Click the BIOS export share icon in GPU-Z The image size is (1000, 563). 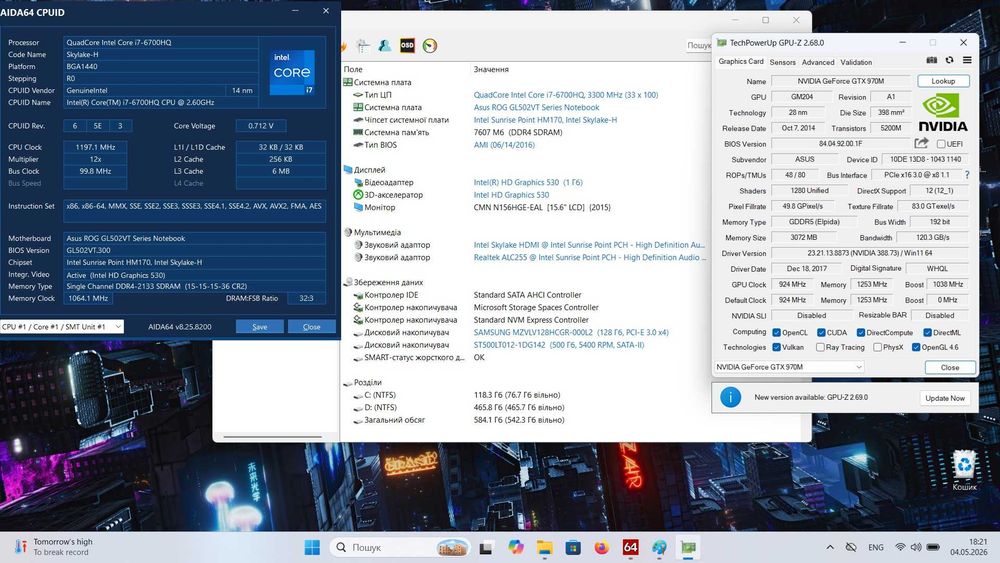pyautogui.click(x=921, y=143)
